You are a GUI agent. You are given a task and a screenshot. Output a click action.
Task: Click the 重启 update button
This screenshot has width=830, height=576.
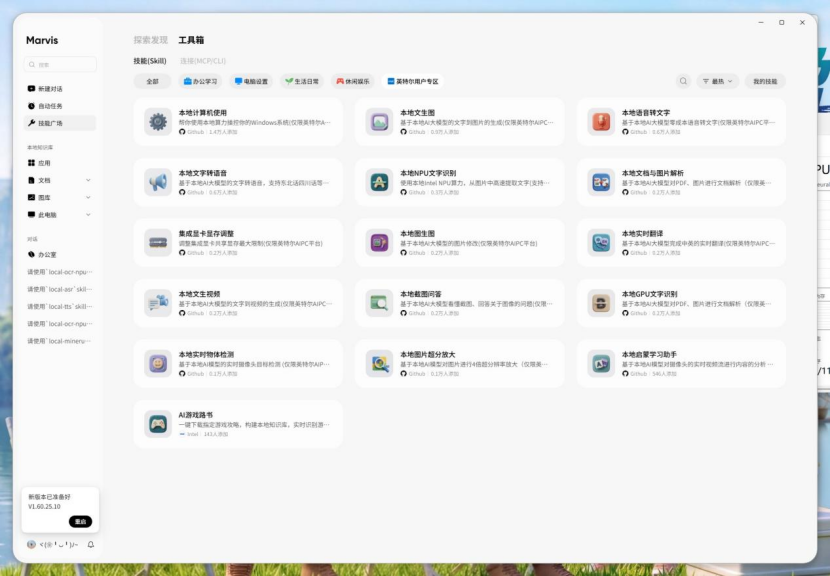click(80, 521)
